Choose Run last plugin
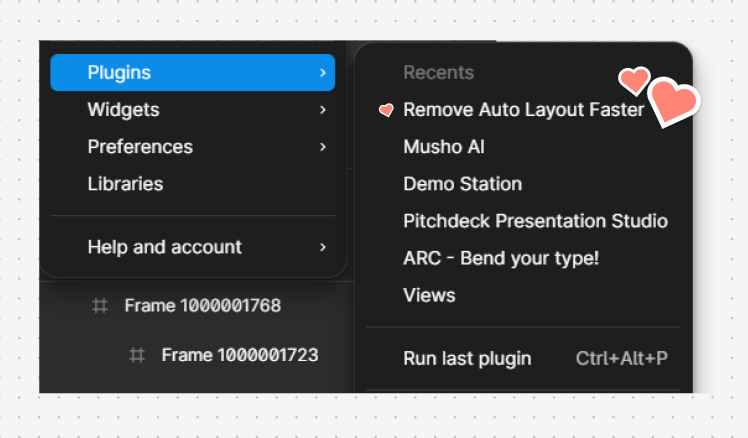The height and width of the screenshot is (438, 748). click(523, 358)
